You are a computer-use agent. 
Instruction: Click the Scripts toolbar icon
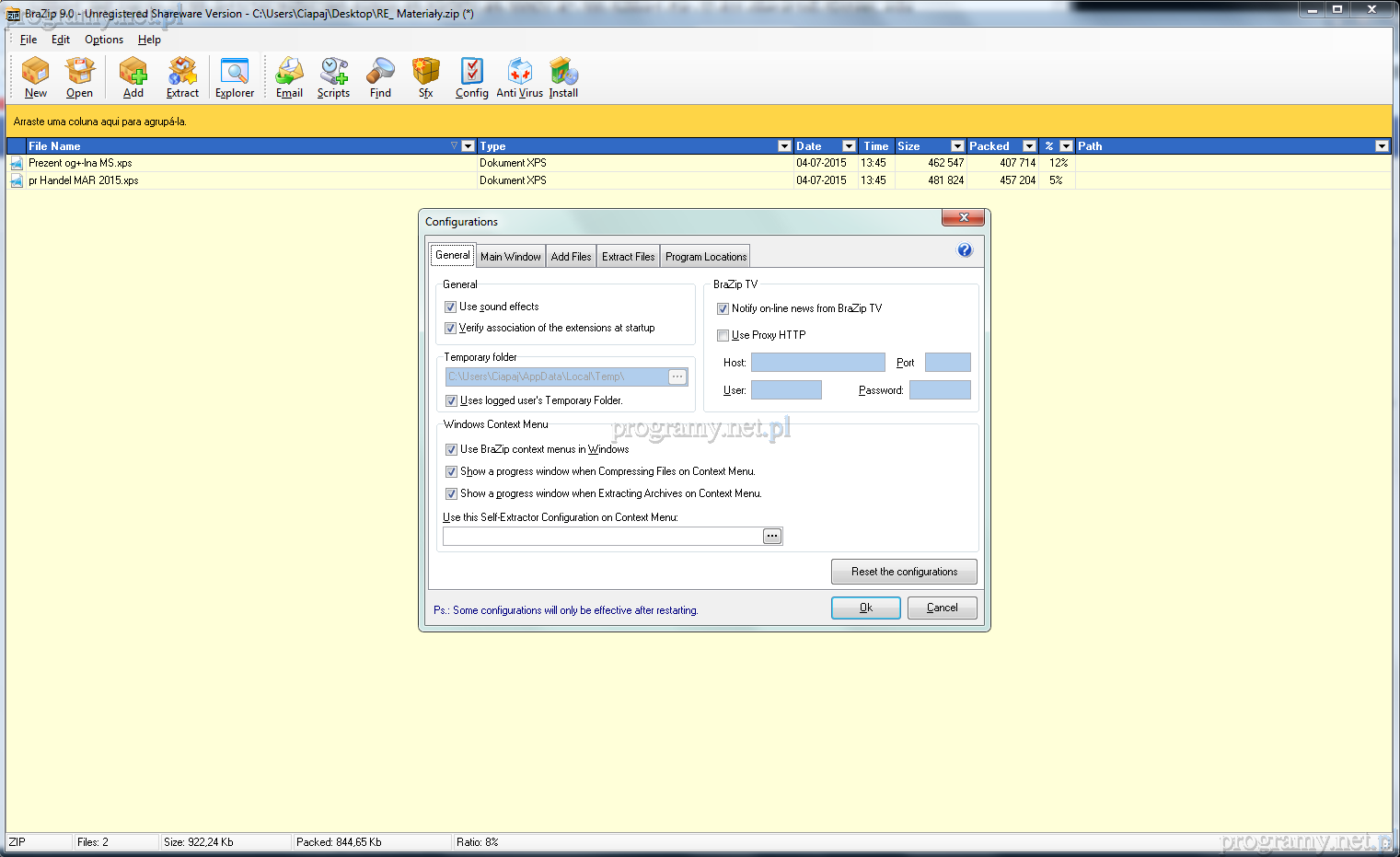[x=333, y=77]
